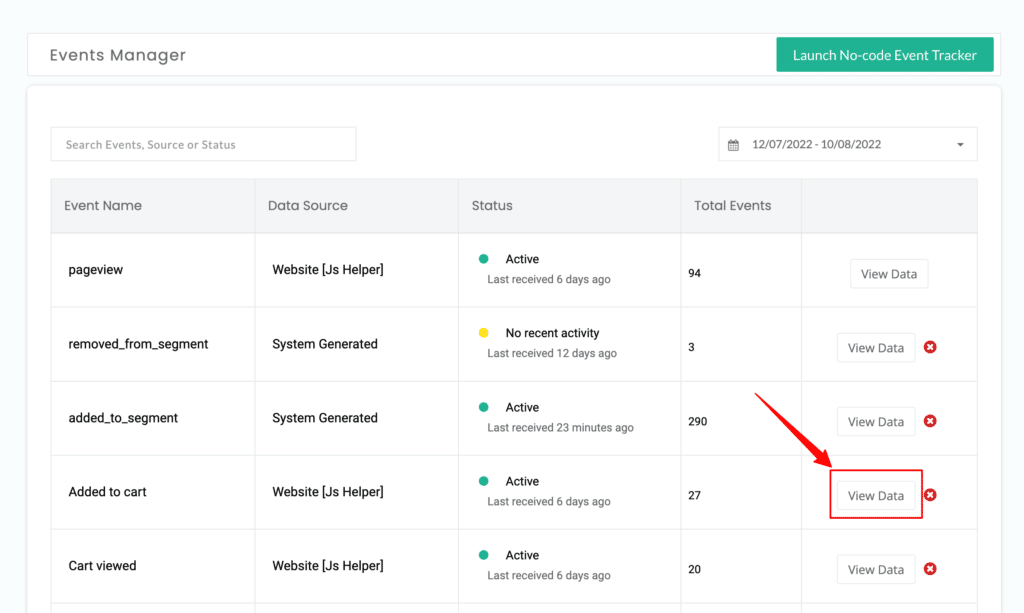Delete the removed_from_segment event with red X

click(x=930, y=347)
